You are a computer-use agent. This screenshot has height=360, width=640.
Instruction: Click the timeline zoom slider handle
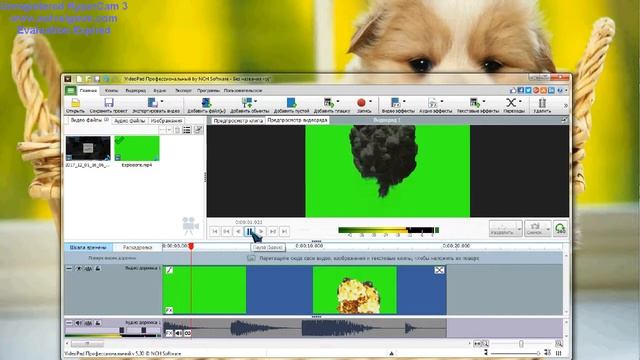(x=521, y=344)
